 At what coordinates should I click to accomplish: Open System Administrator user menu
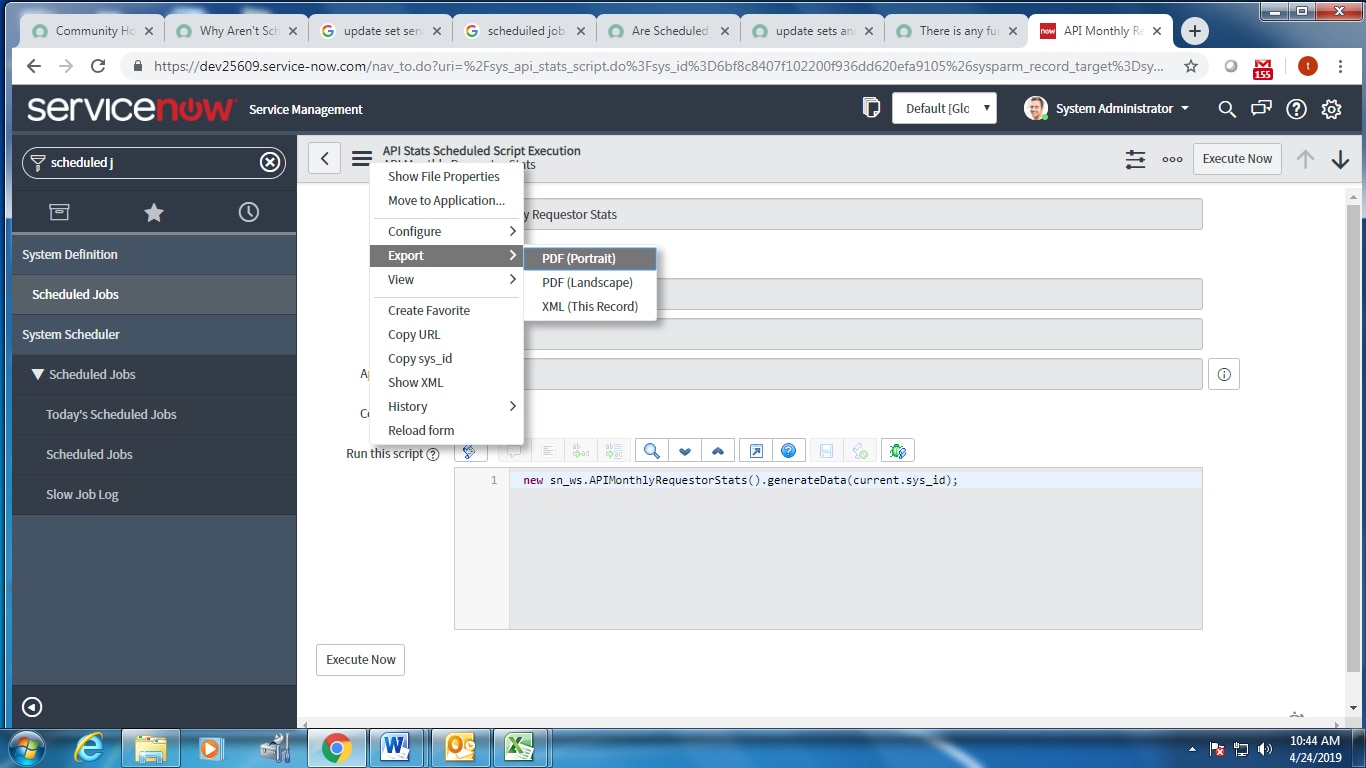1107,108
